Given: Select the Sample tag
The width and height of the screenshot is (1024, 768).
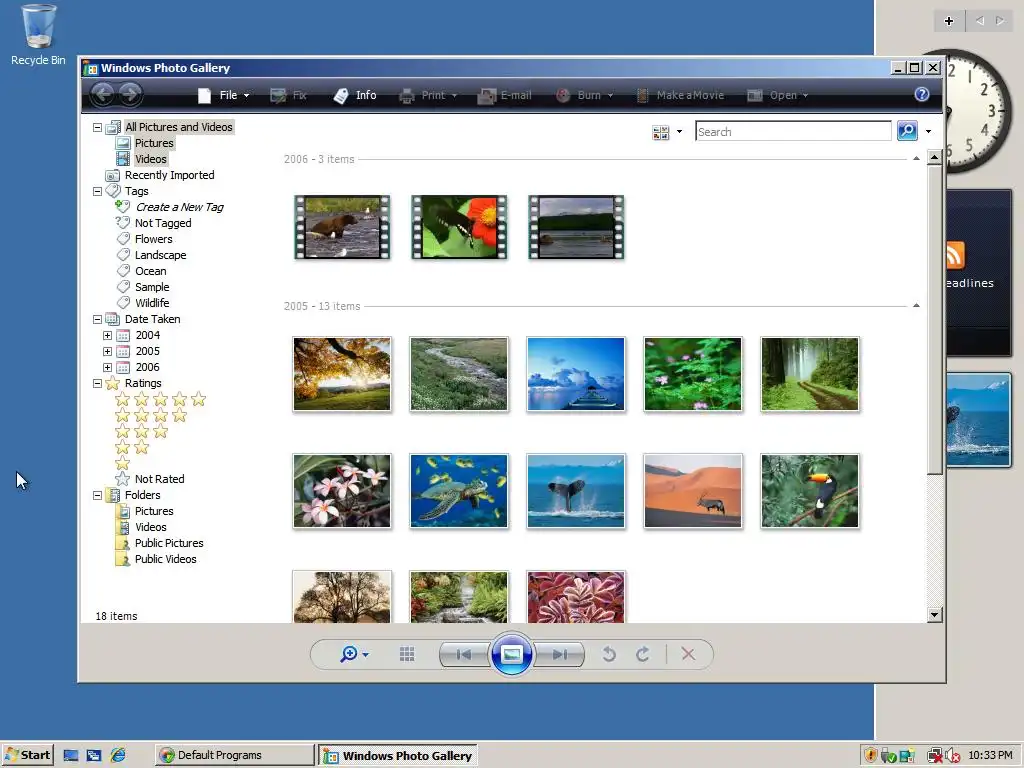Looking at the screenshot, I should click(152, 287).
